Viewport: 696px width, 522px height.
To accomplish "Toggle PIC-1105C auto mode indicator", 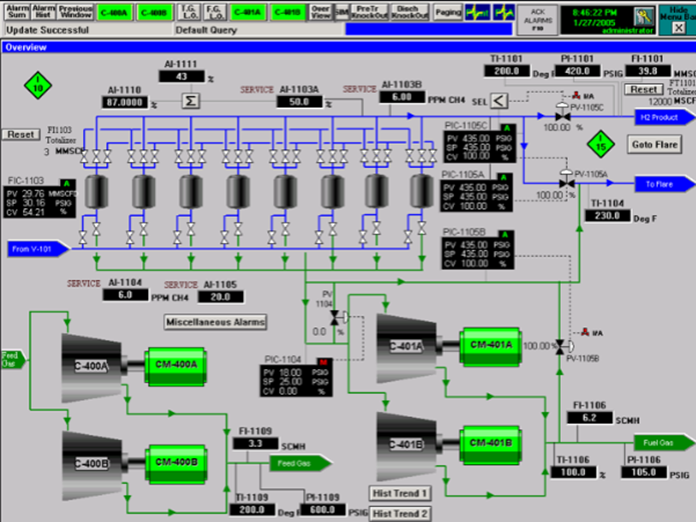I will 507,128.
